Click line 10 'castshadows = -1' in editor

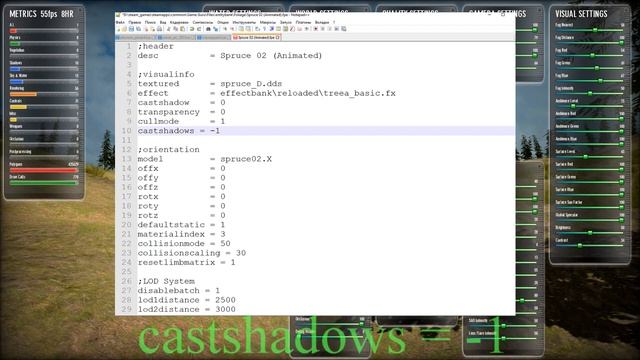coord(178,131)
